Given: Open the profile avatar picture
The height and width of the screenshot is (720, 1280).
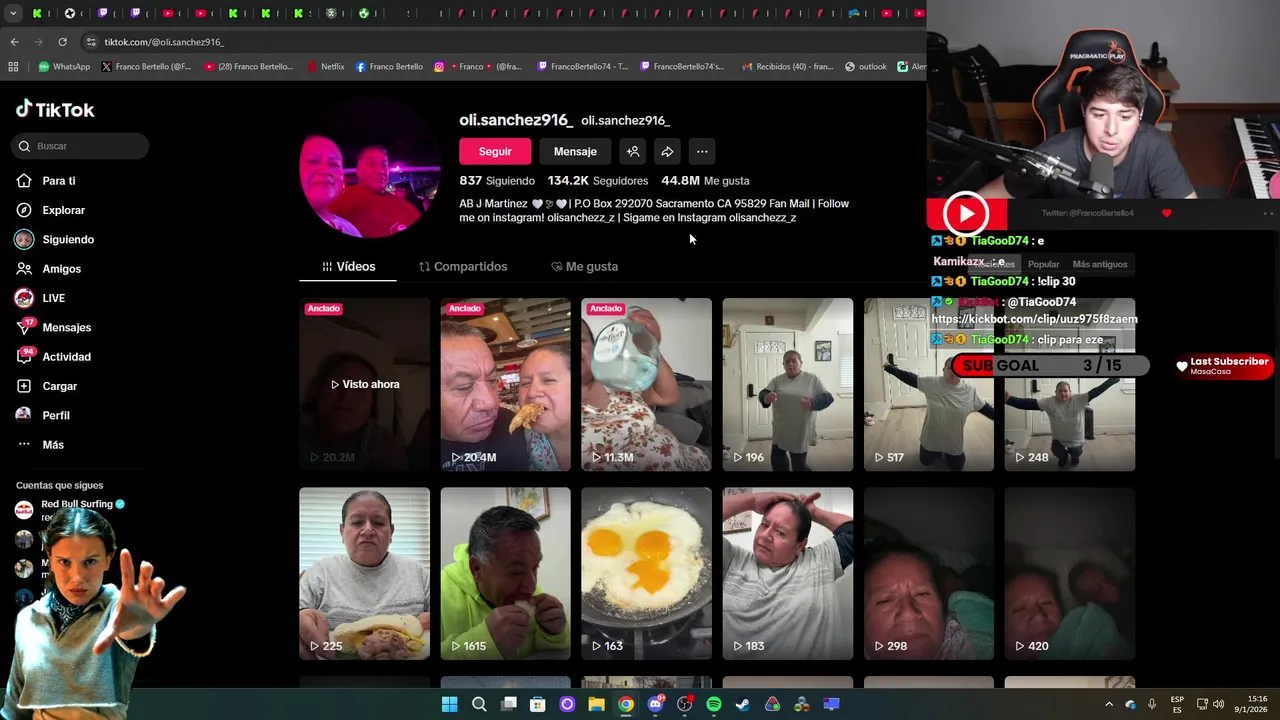Looking at the screenshot, I should pos(370,169).
